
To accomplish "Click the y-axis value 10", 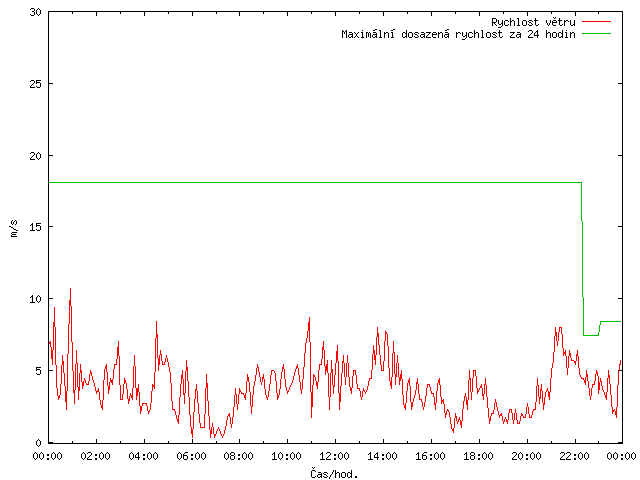I will click(x=36, y=299).
